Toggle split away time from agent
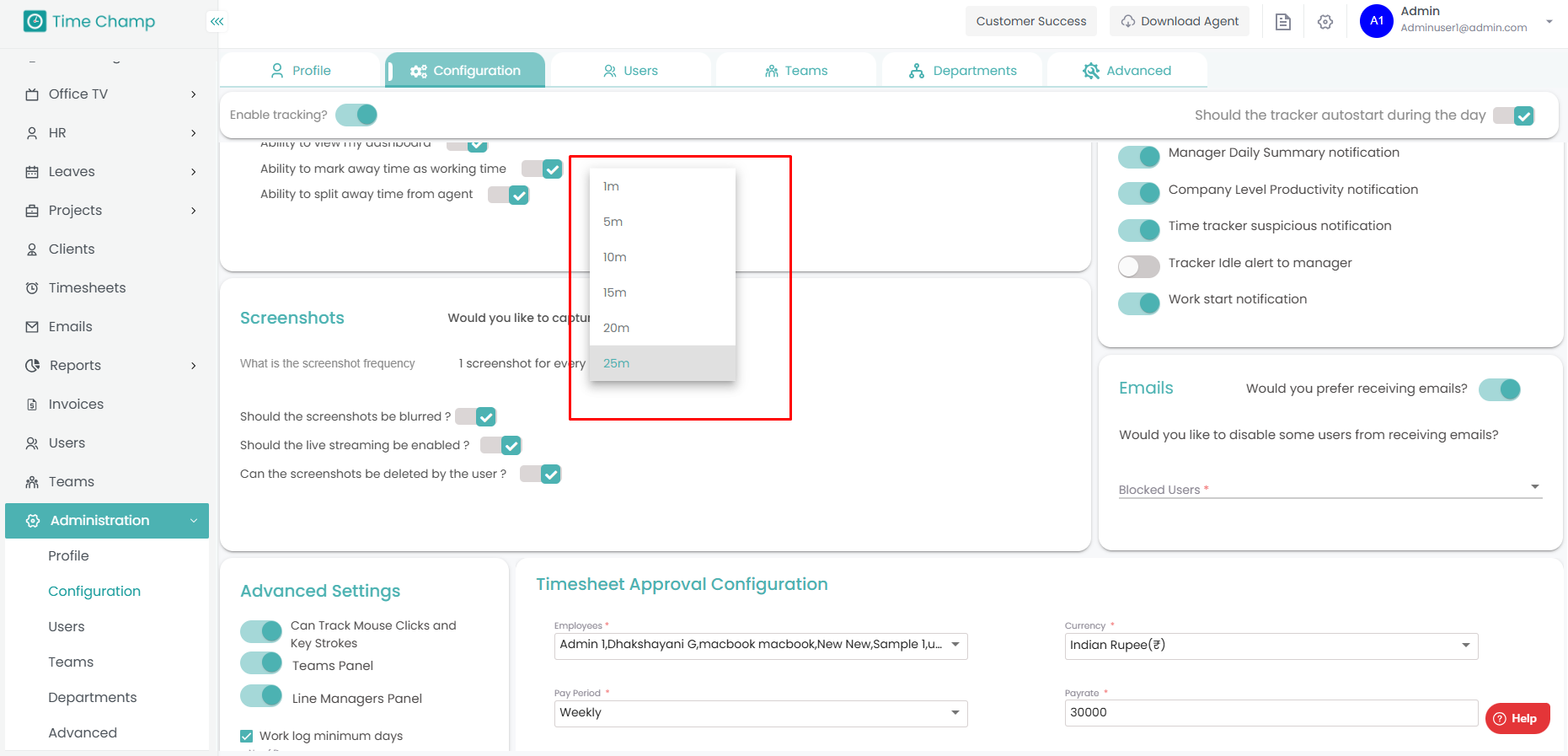This screenshot has width=1568, height=756. click(508, 196)
